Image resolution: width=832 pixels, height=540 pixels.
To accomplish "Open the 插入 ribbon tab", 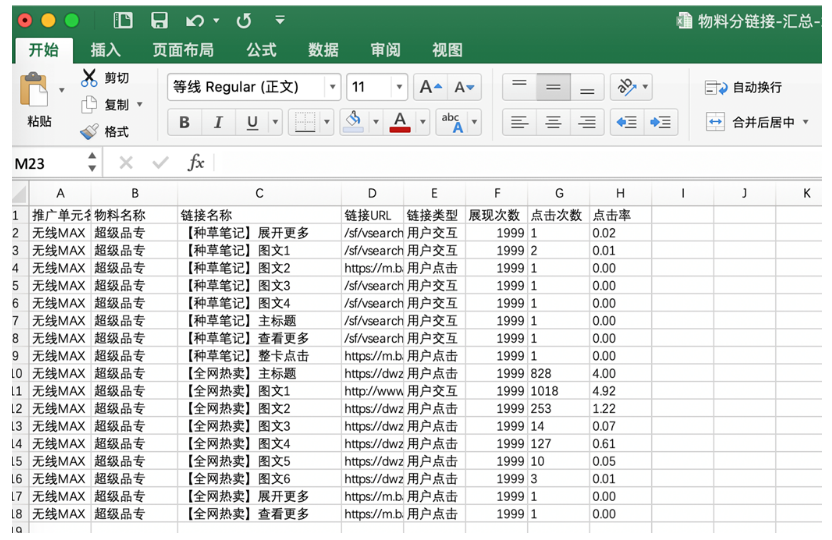I will [x=106, y=50].
